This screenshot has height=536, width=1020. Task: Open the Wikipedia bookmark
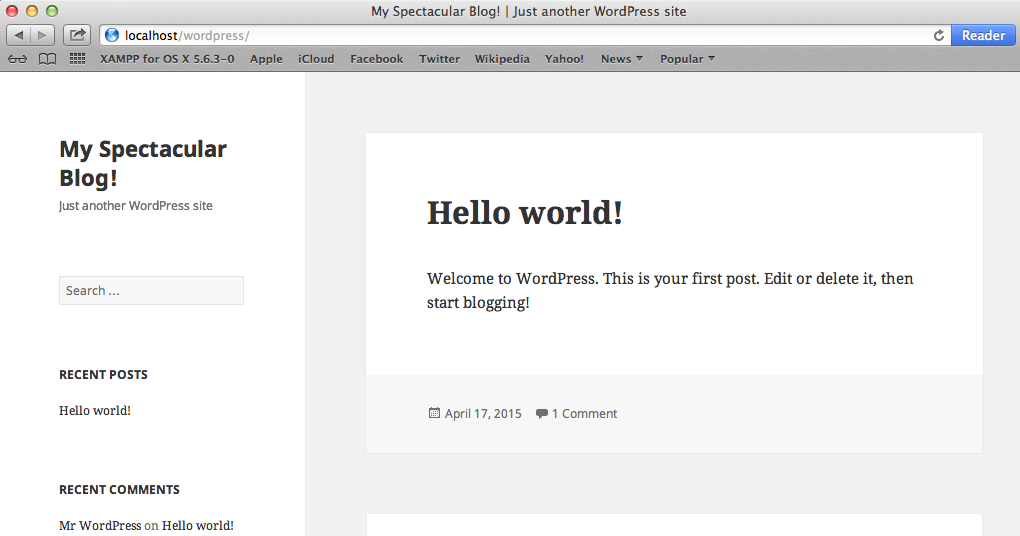click(502, 59)
